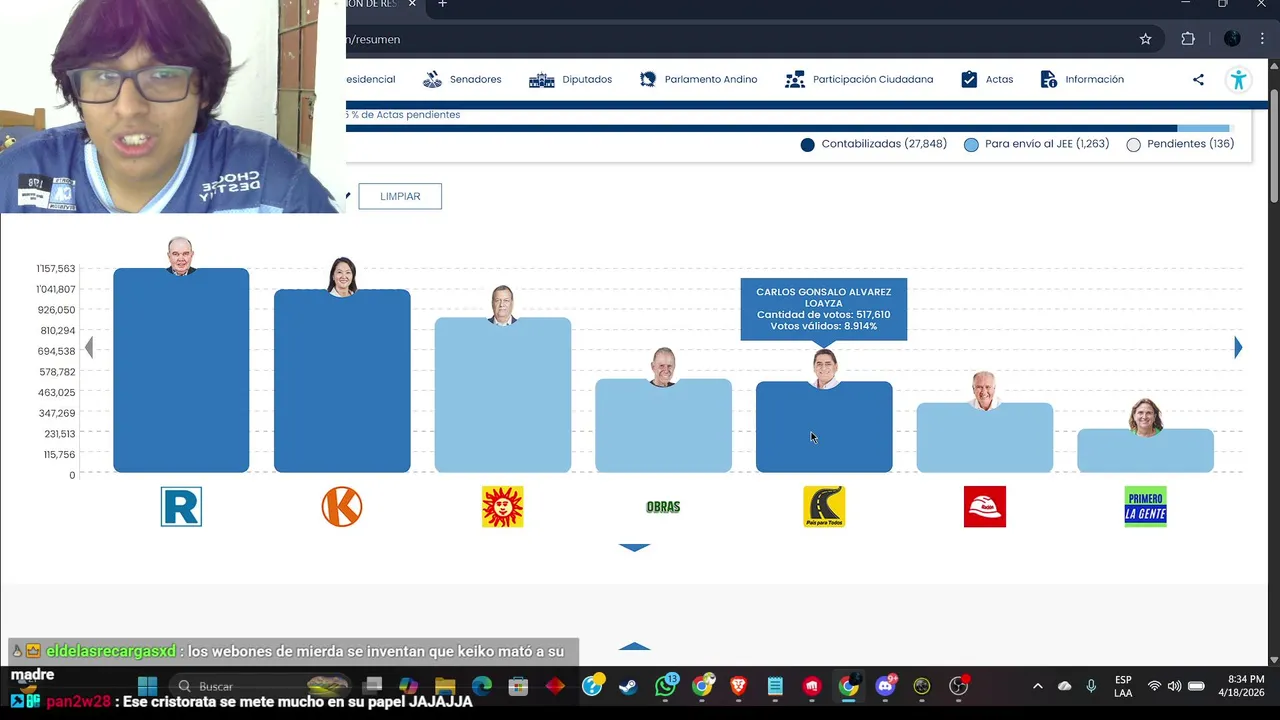Open Microsoft Store from the taskbar

click(x=518, y=686)
